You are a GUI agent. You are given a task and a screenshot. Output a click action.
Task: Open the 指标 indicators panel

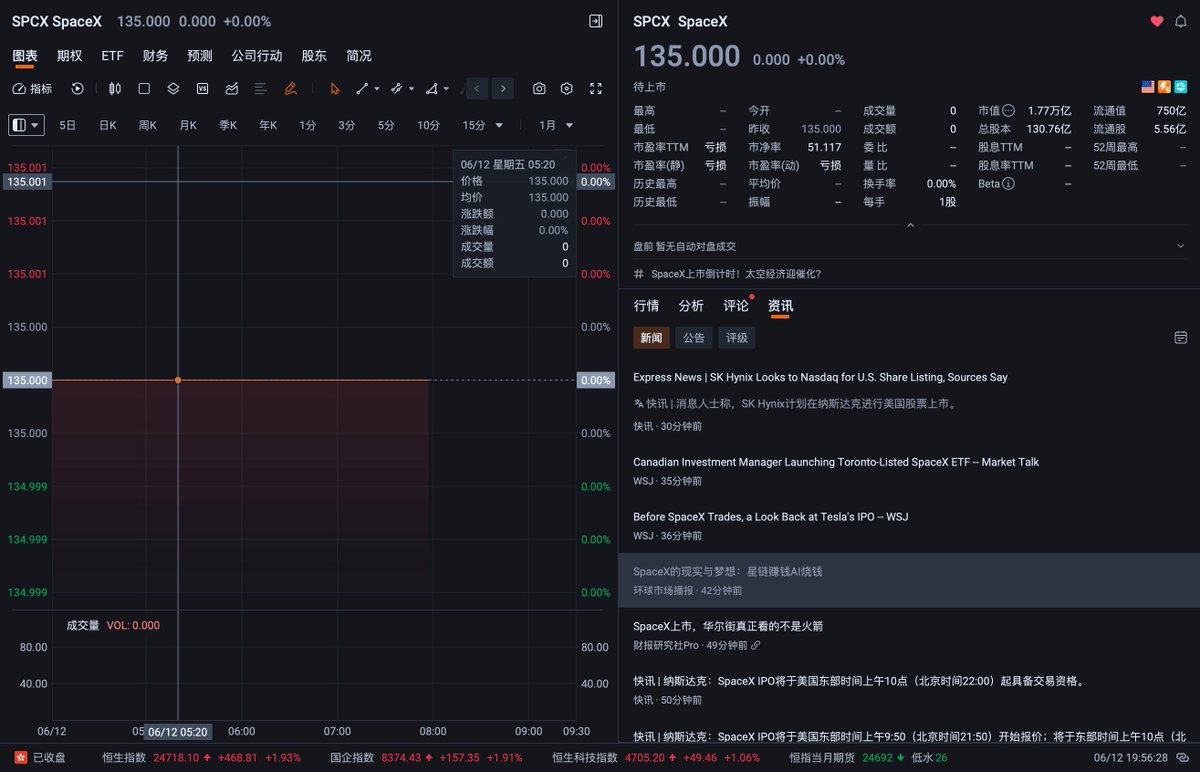(32, 89)
